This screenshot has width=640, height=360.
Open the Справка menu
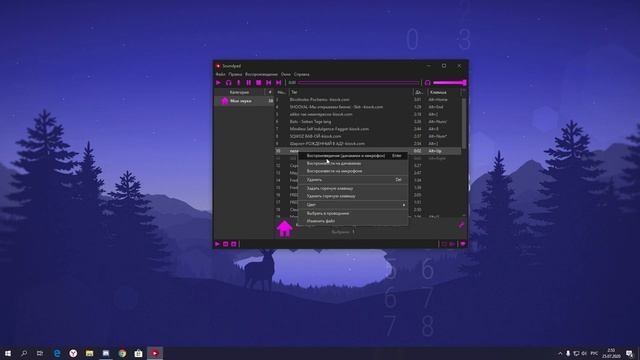point(302,75)
